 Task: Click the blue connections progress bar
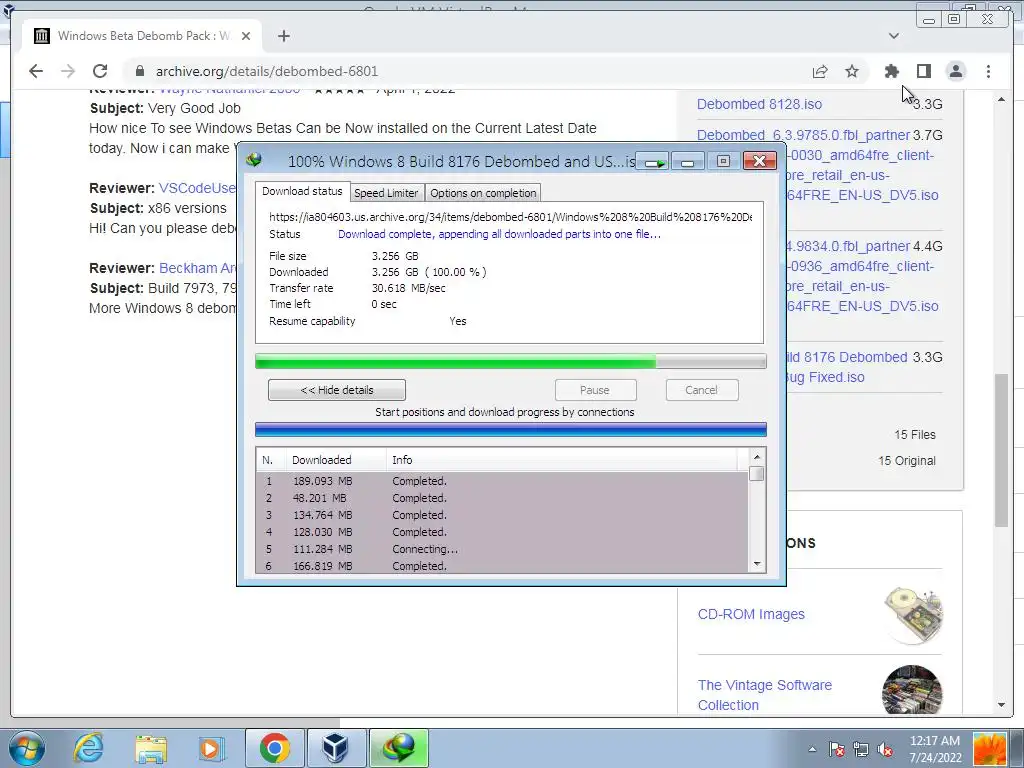pyautogui.click(x=510, y=429)
